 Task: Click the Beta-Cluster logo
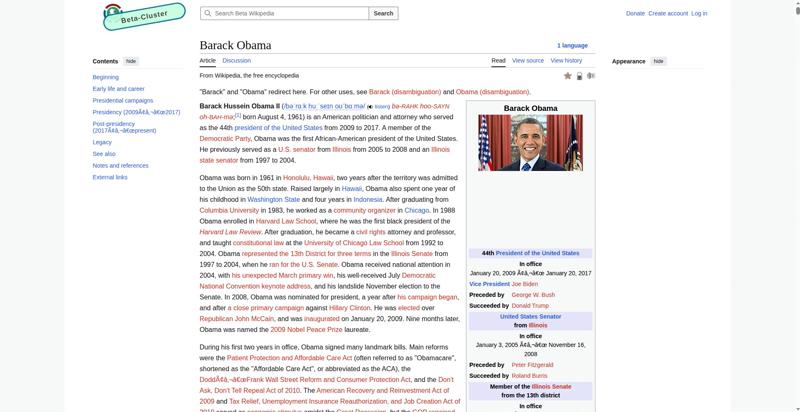pos(144,16)
